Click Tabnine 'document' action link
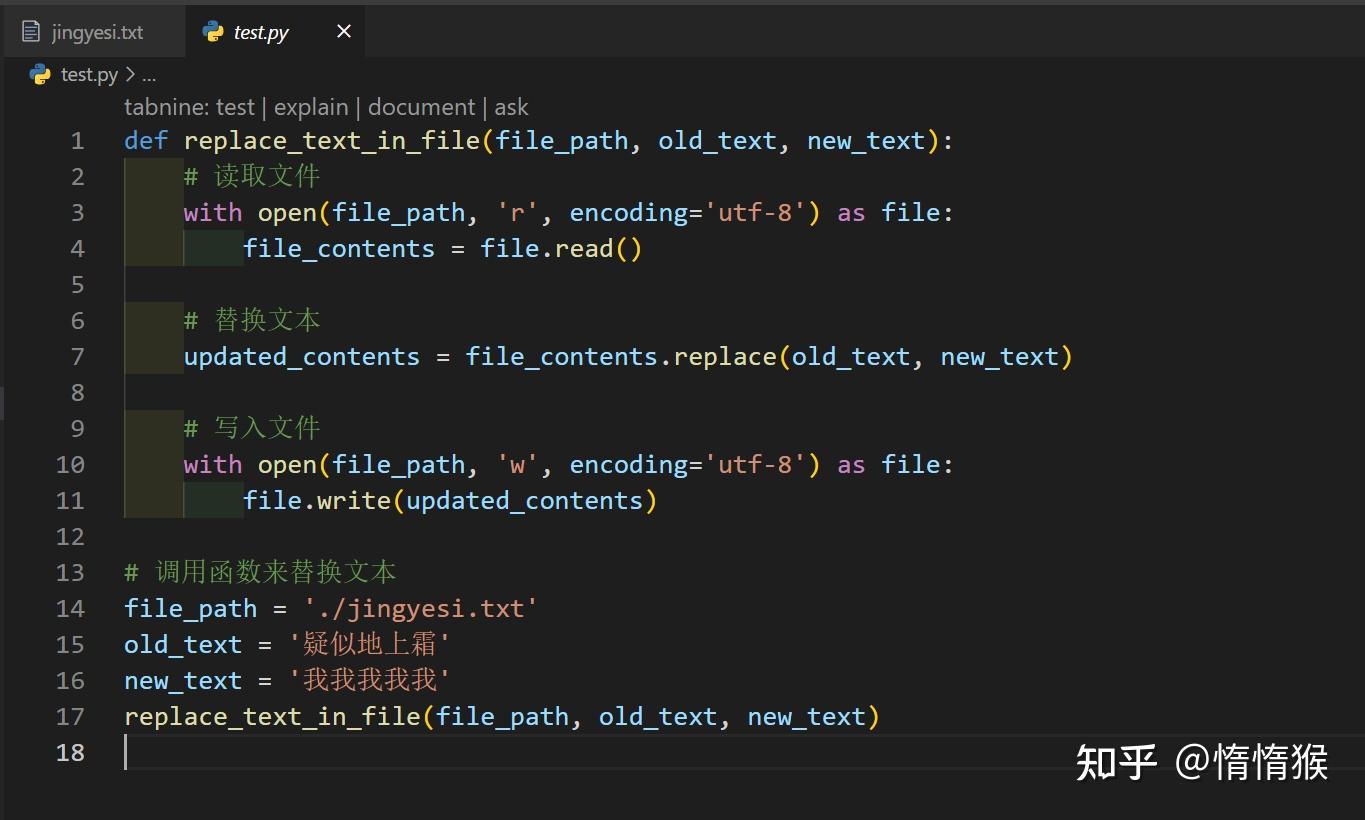This screenshot has width=1365, height=820. pyautogui.click(x=421, y=106)
